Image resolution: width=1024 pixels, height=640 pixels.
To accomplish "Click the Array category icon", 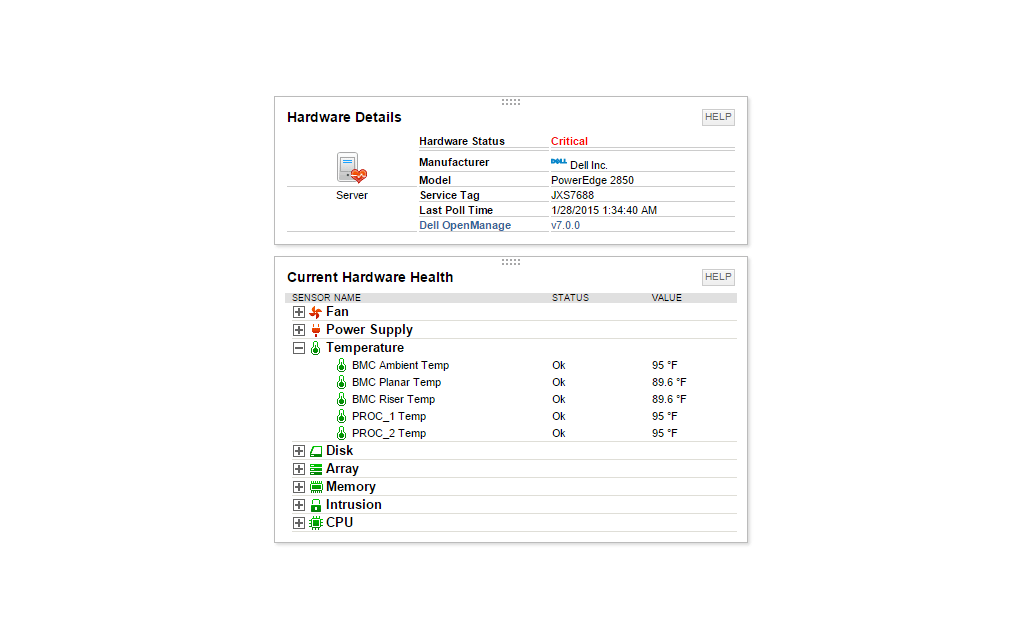I will (x=316, y=469).
